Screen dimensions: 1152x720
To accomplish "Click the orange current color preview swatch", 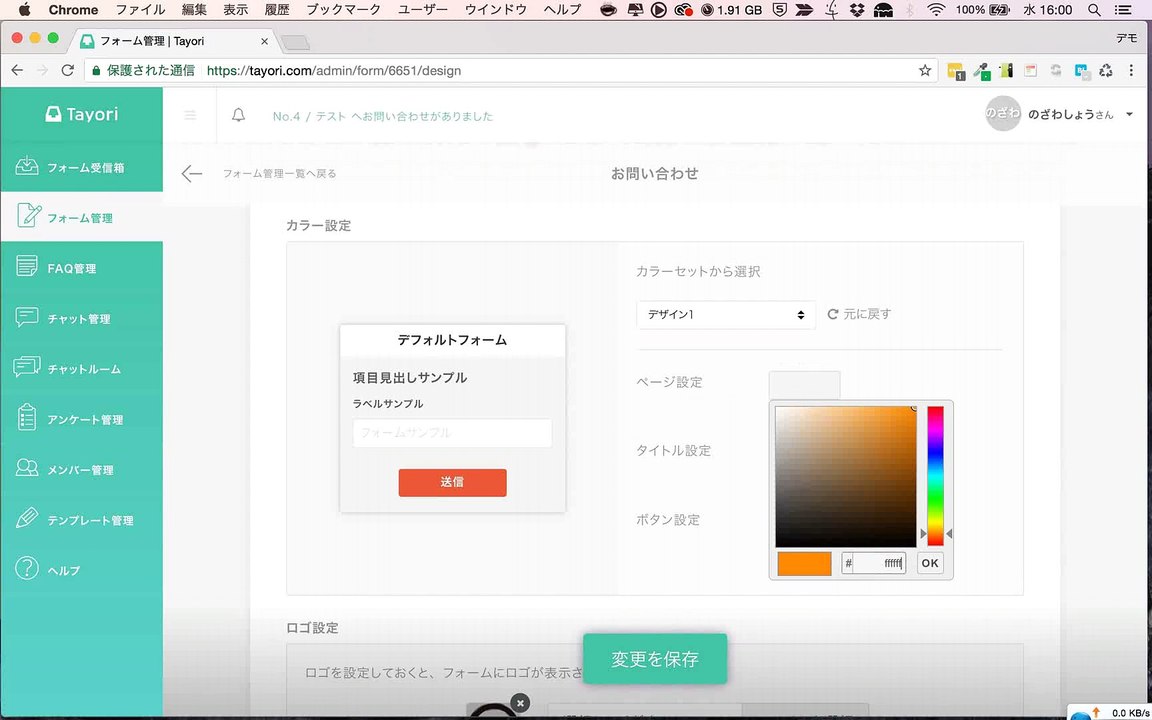I will pos(804,564).
